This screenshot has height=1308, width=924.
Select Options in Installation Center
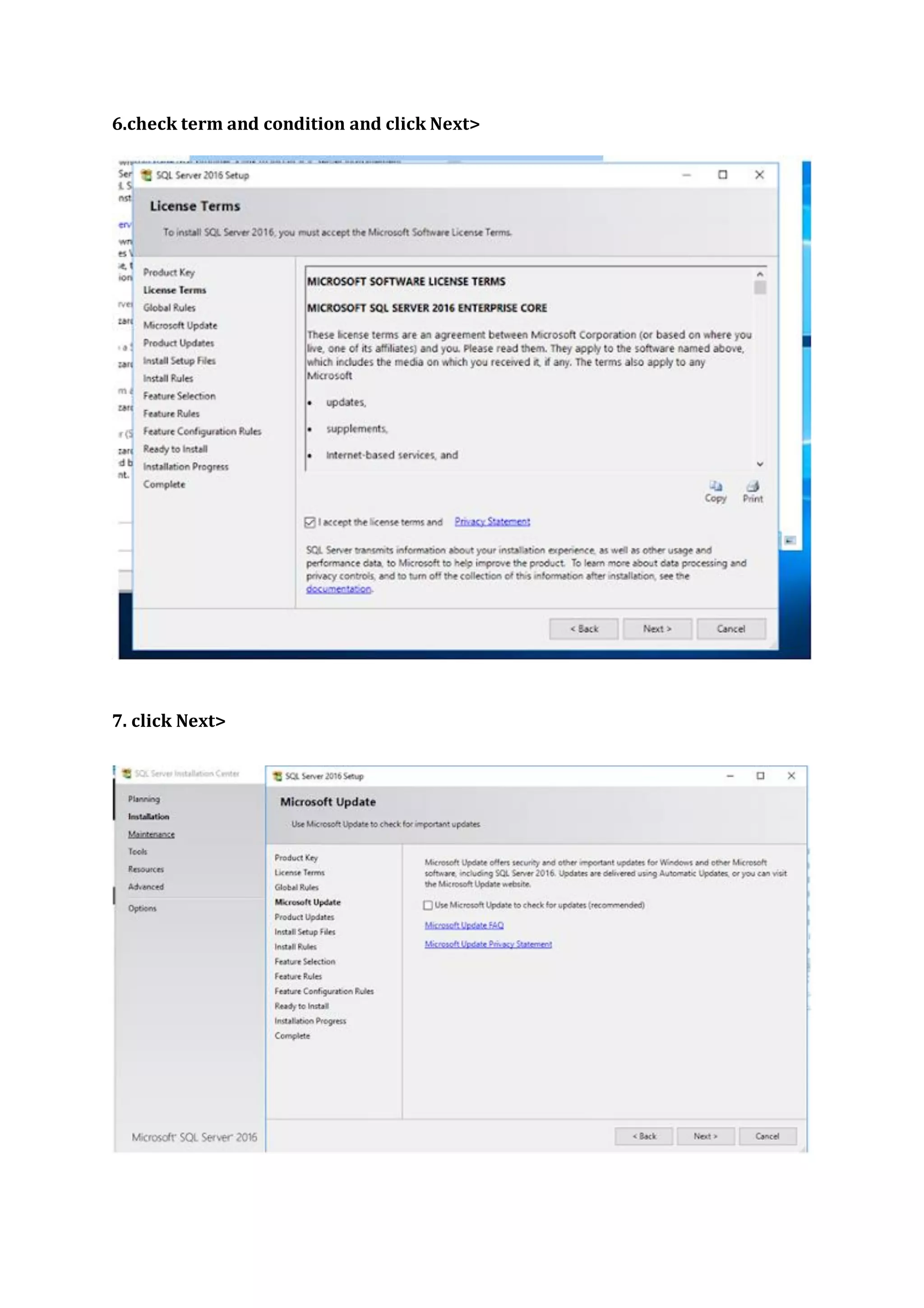pos(142,909)
